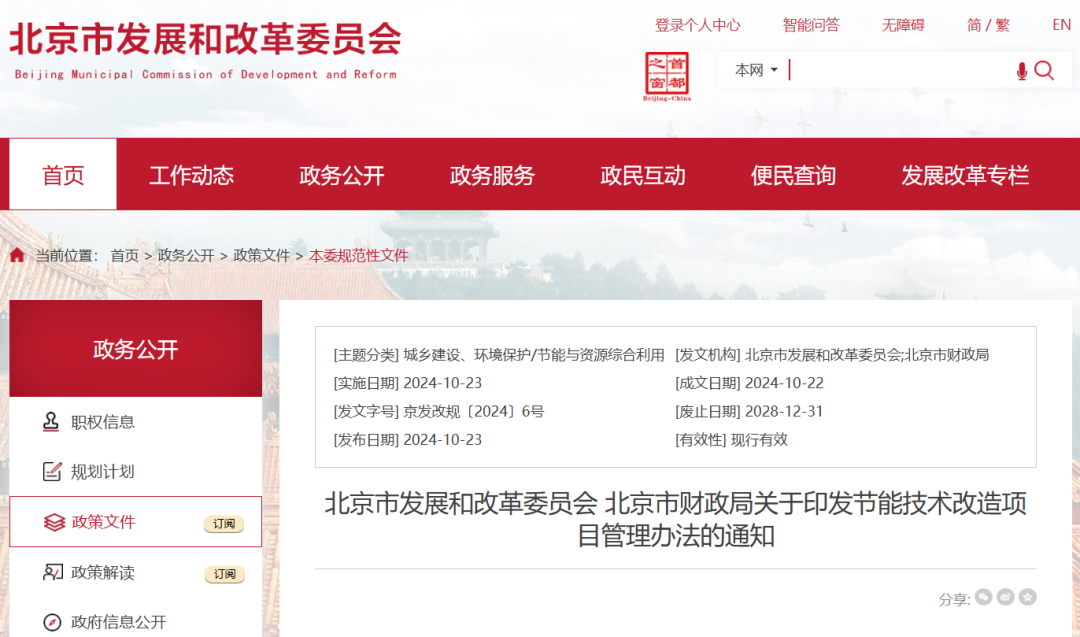Enable 无障碍 accessibility mode
This screenshot has height=637, width=1080.
[902, 25]
